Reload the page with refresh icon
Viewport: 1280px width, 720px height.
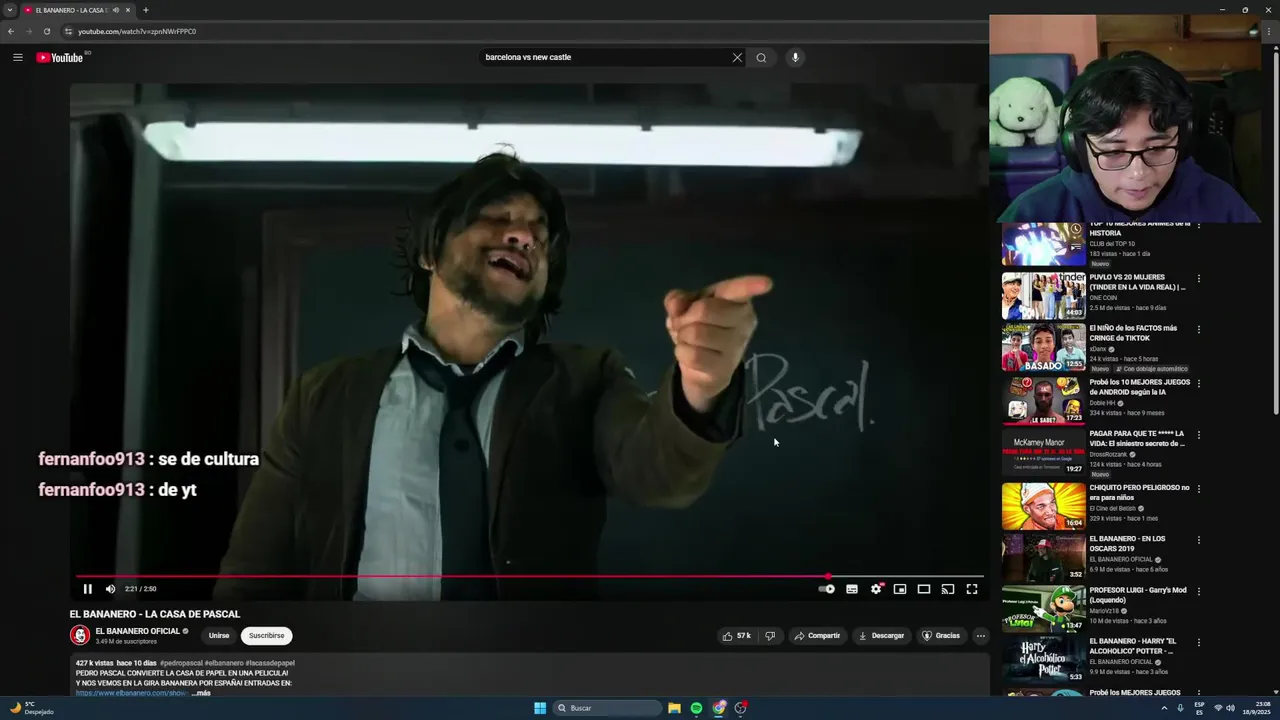point(46,31)
